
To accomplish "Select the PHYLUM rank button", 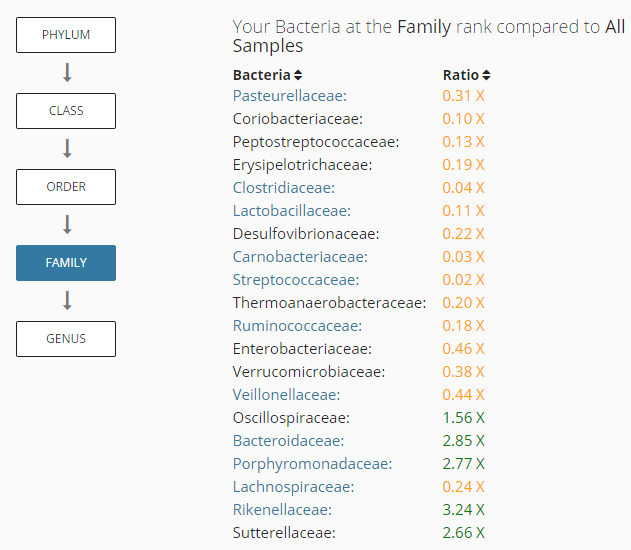I will click(x=66, y=35).
